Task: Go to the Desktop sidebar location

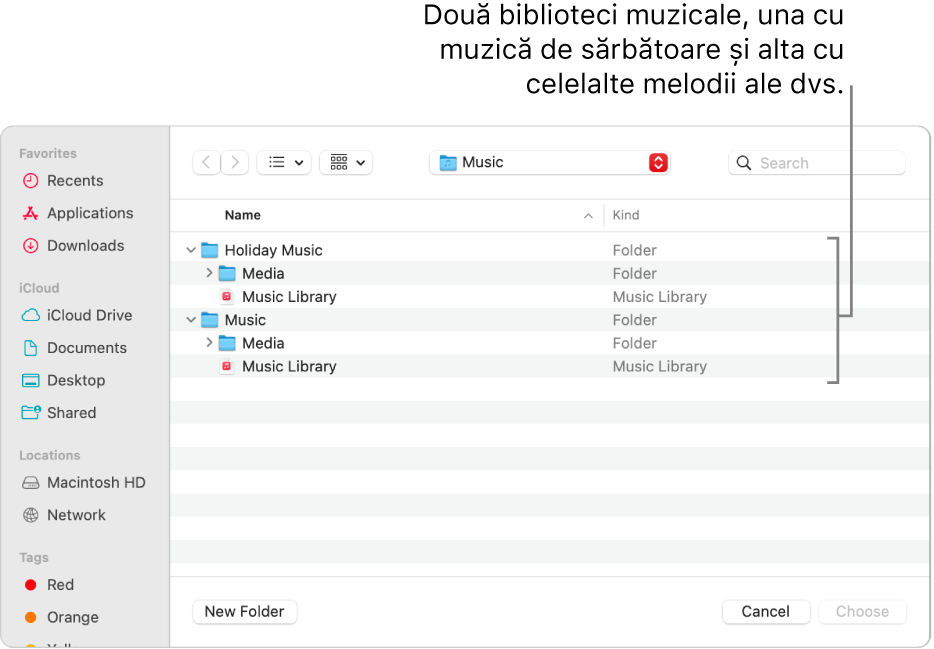Action: pyautogui.click(x=63, y=380)
